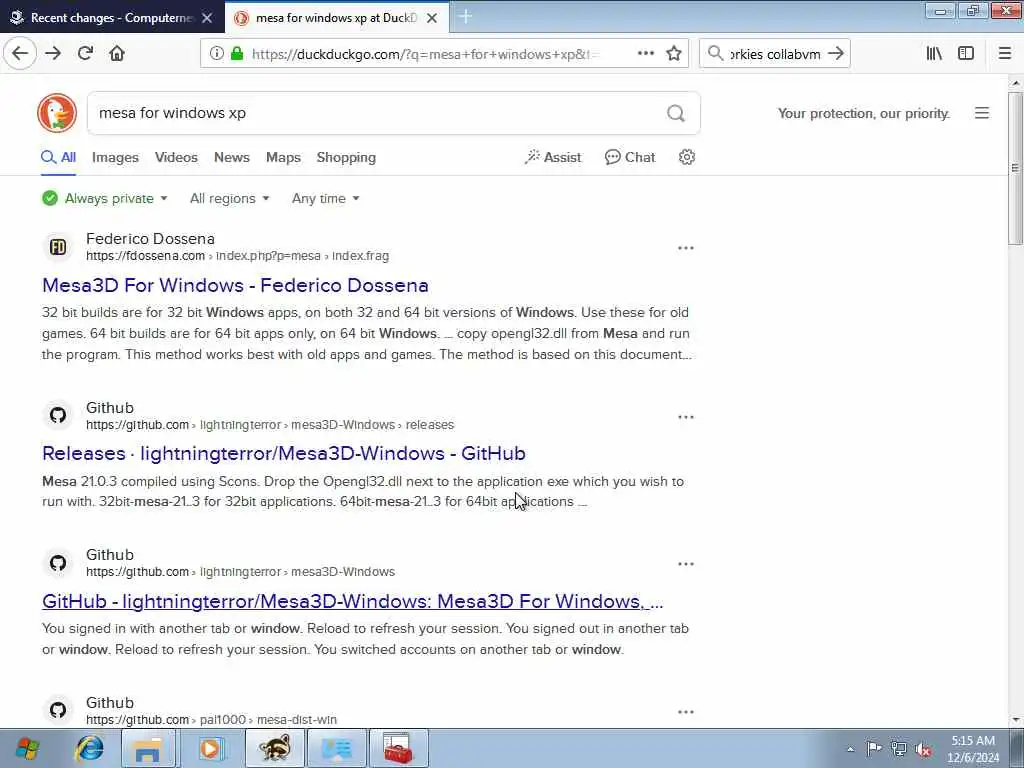Open Mesa3D For Windows - Federico Dossena link

[x=235, y=285]
